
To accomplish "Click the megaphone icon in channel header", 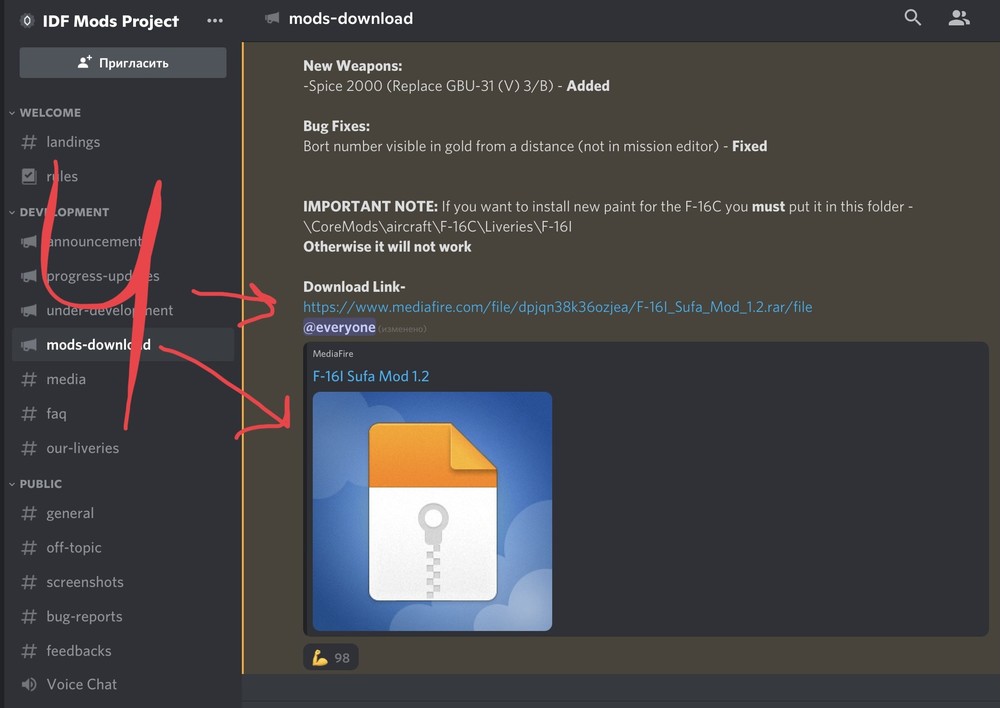I will (271, 18).
